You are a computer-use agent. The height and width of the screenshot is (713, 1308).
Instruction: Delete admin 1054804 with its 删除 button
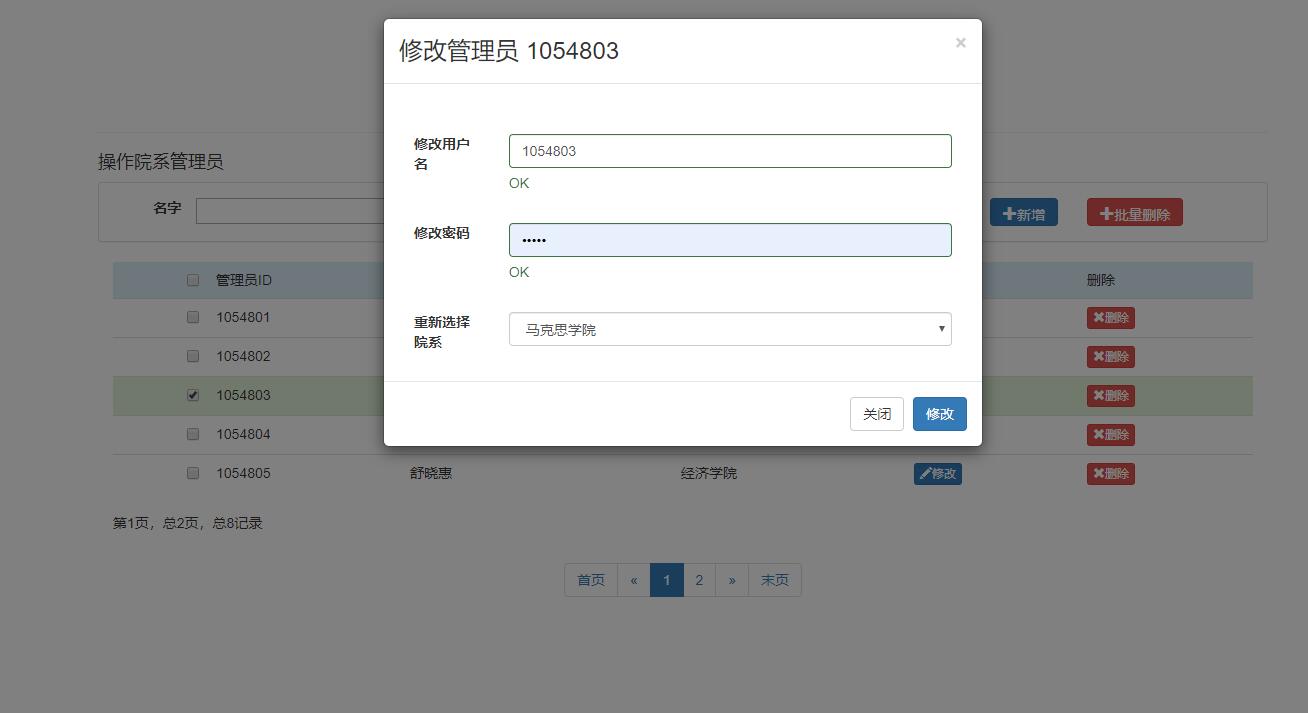[x=1110, y=434]
